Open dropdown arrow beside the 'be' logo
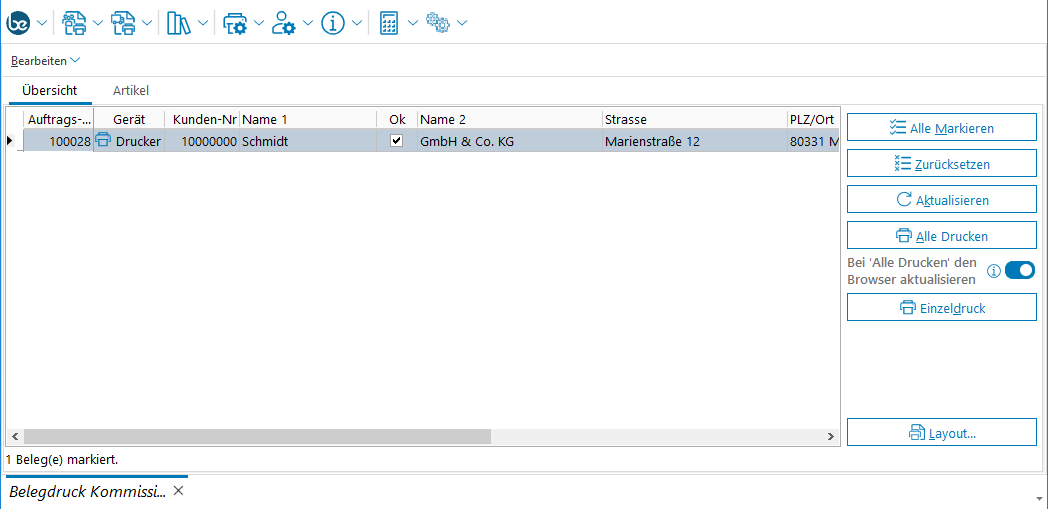 coord(42,23)
